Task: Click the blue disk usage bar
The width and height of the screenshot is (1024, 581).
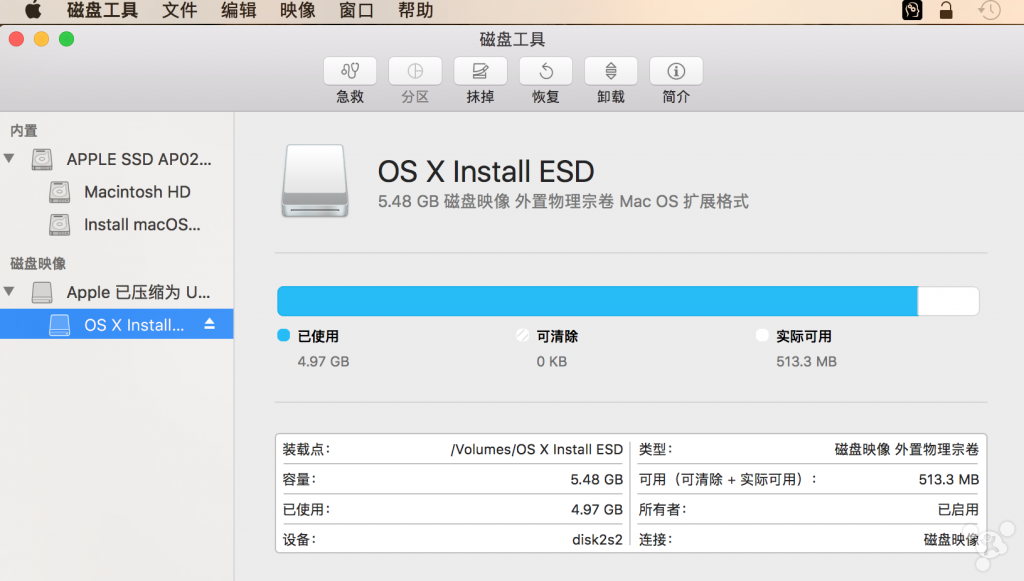Action: [598, 301]
